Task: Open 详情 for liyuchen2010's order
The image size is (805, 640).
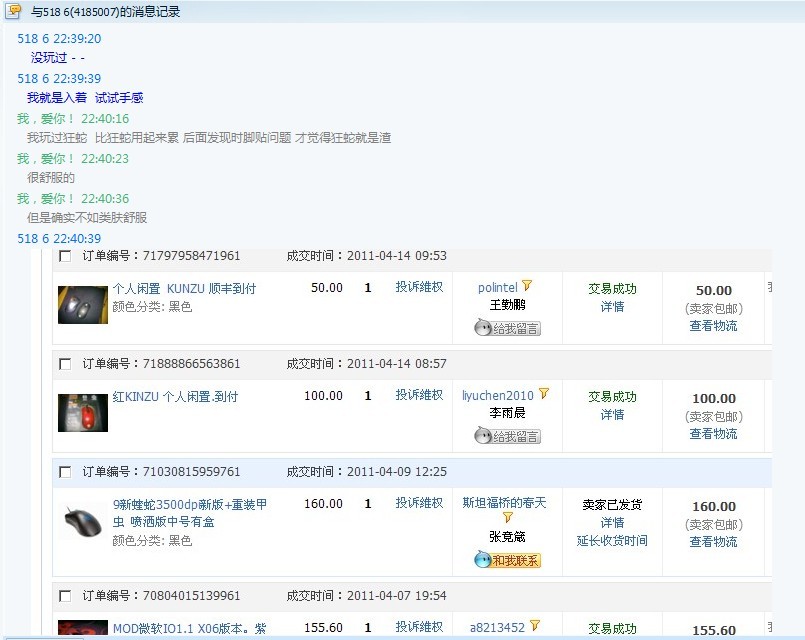Action: tap(612, 415)
